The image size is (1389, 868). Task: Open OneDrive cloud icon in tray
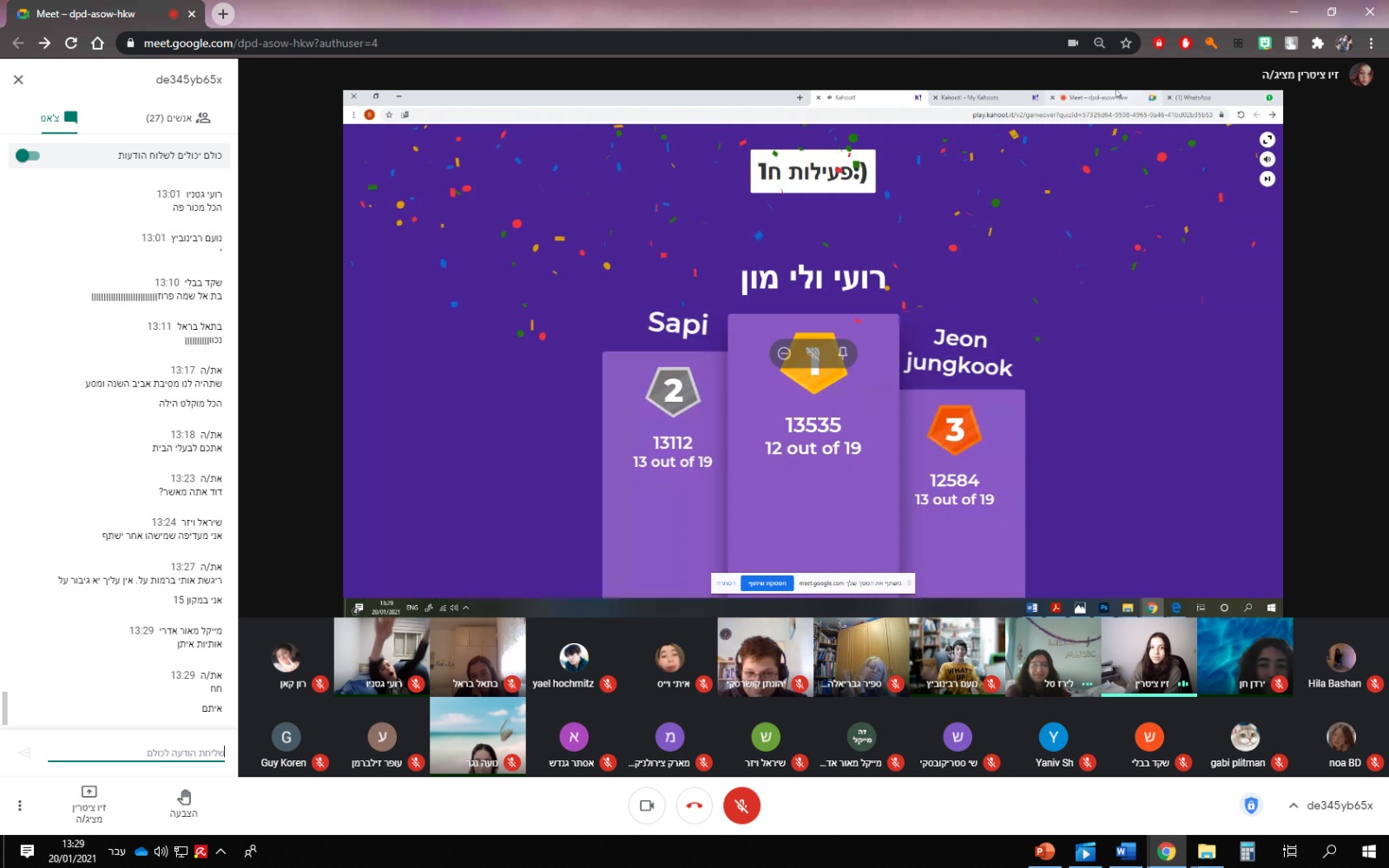(141, 852)
